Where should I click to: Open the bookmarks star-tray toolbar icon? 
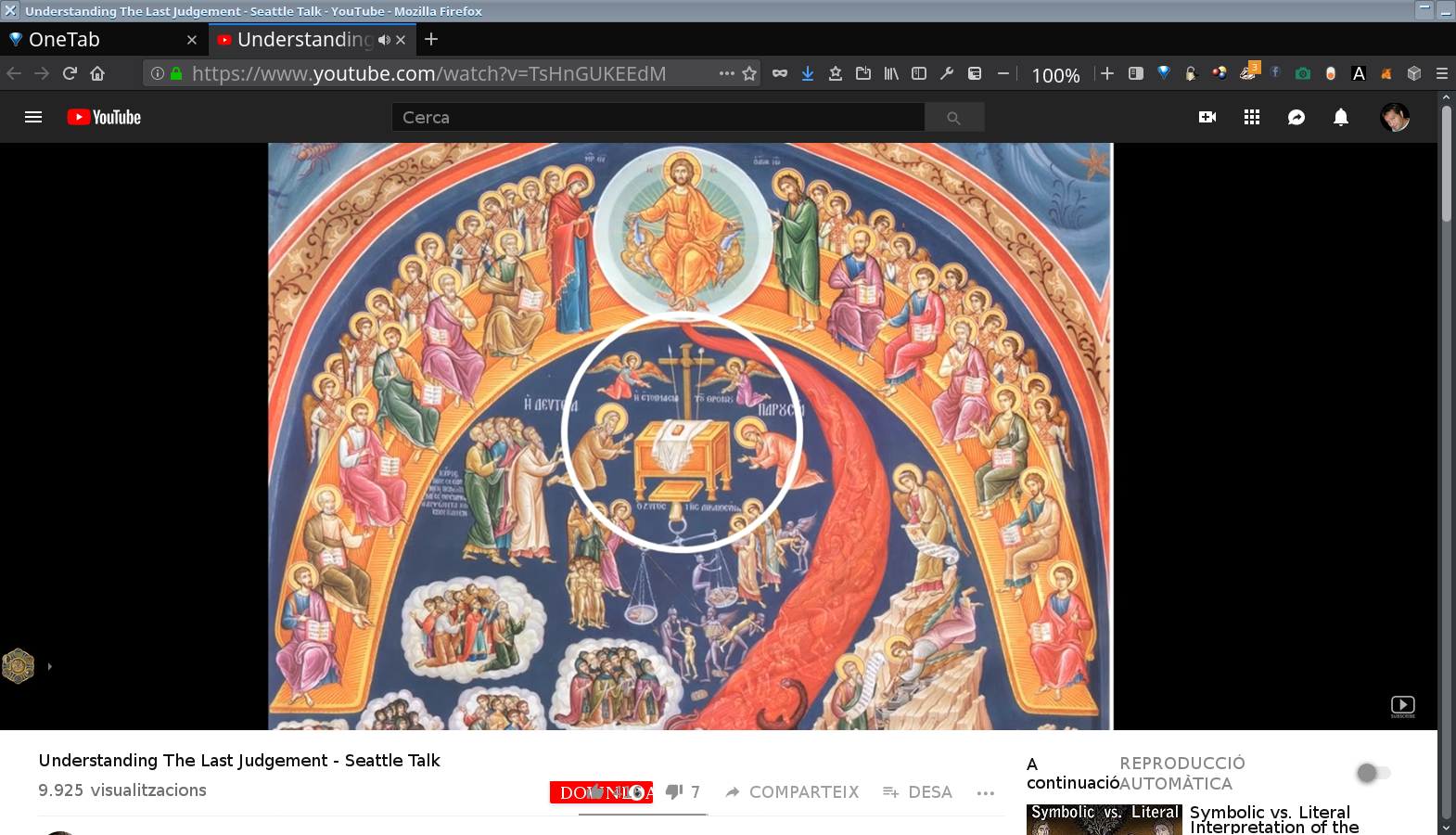pyautogui.click(x=836, y=73)
